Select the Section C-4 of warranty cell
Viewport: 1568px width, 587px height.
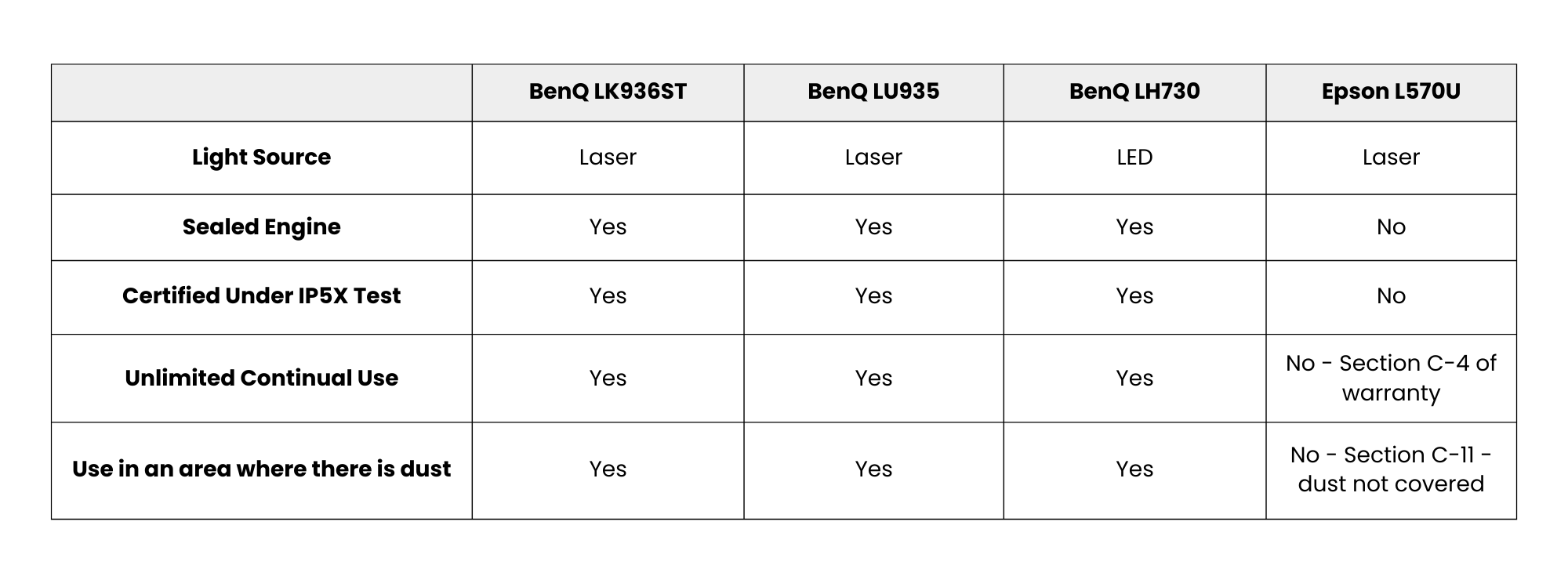click(1391, 378)
